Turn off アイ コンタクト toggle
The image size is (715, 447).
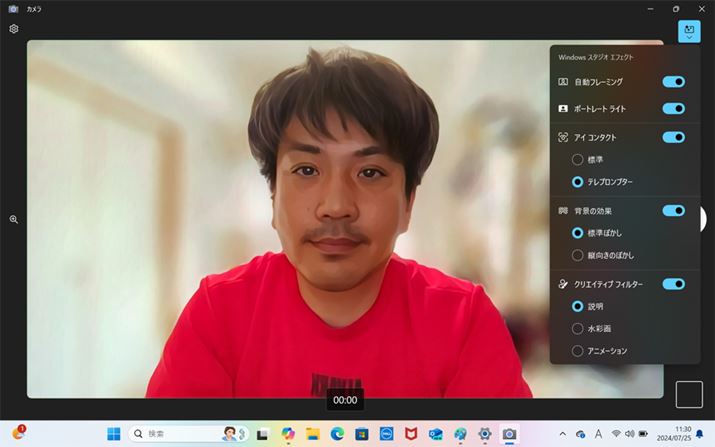(x=673, y=137)
